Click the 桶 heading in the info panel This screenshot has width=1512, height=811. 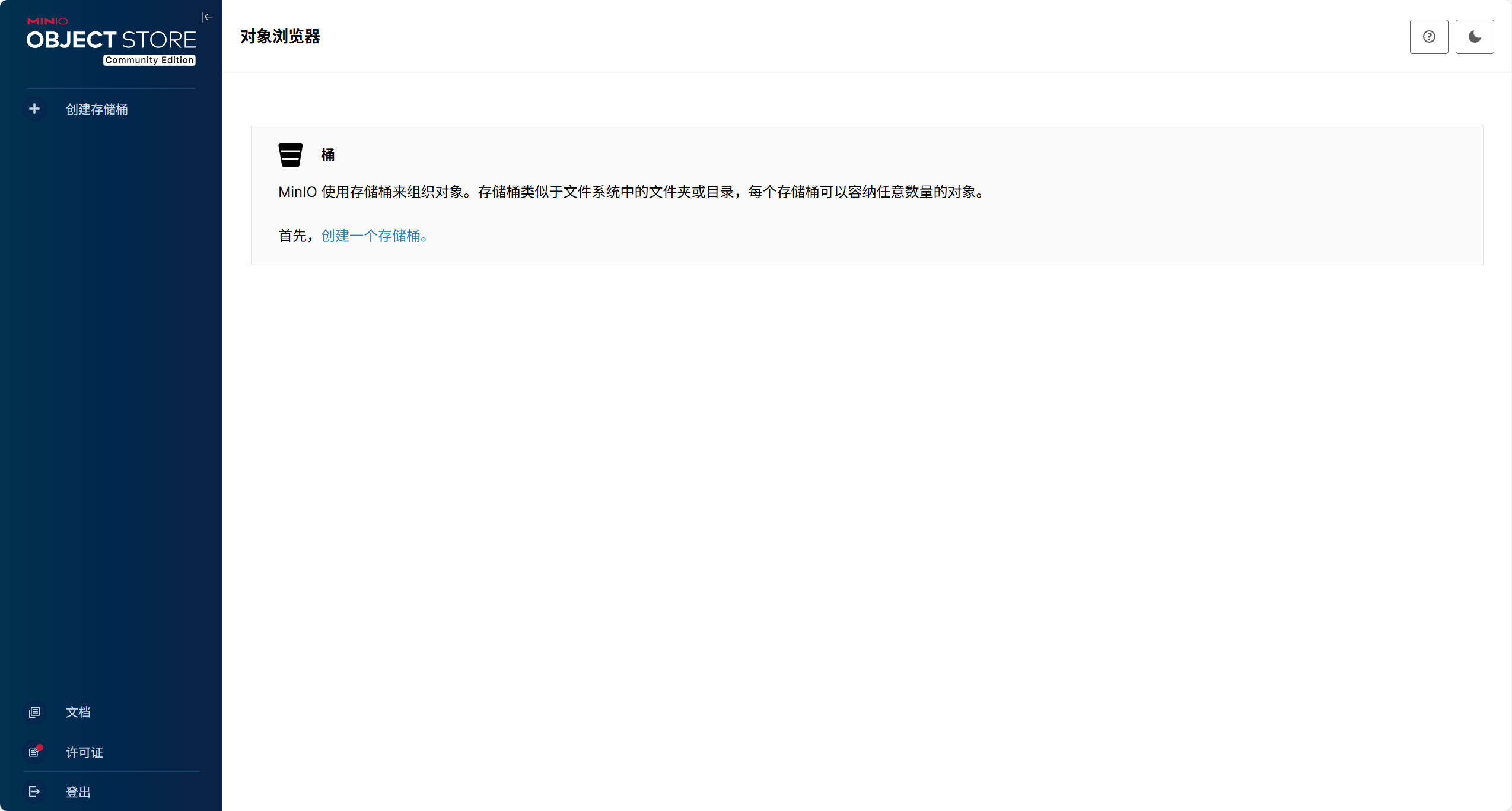tap(327, 155)
